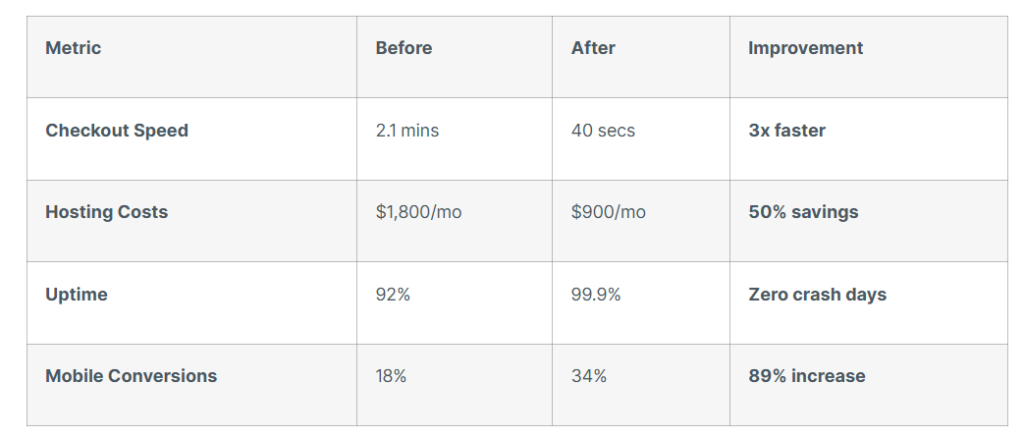This screenshot has height=437, width=1024.
Task: Click the 89% increase cell
Action: [x=807, y=376]
